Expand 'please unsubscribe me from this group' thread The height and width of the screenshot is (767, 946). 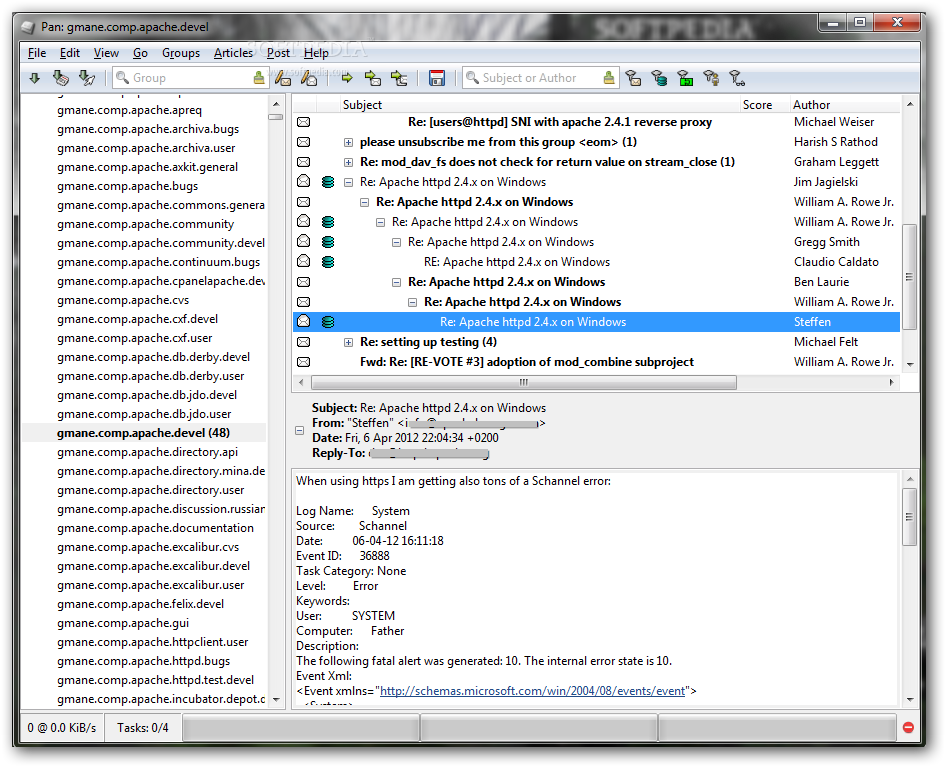(348, 142)
